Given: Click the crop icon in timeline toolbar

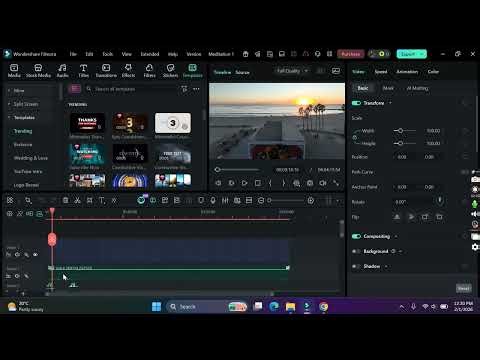Looking at the screenshot, I should (89, 200).
